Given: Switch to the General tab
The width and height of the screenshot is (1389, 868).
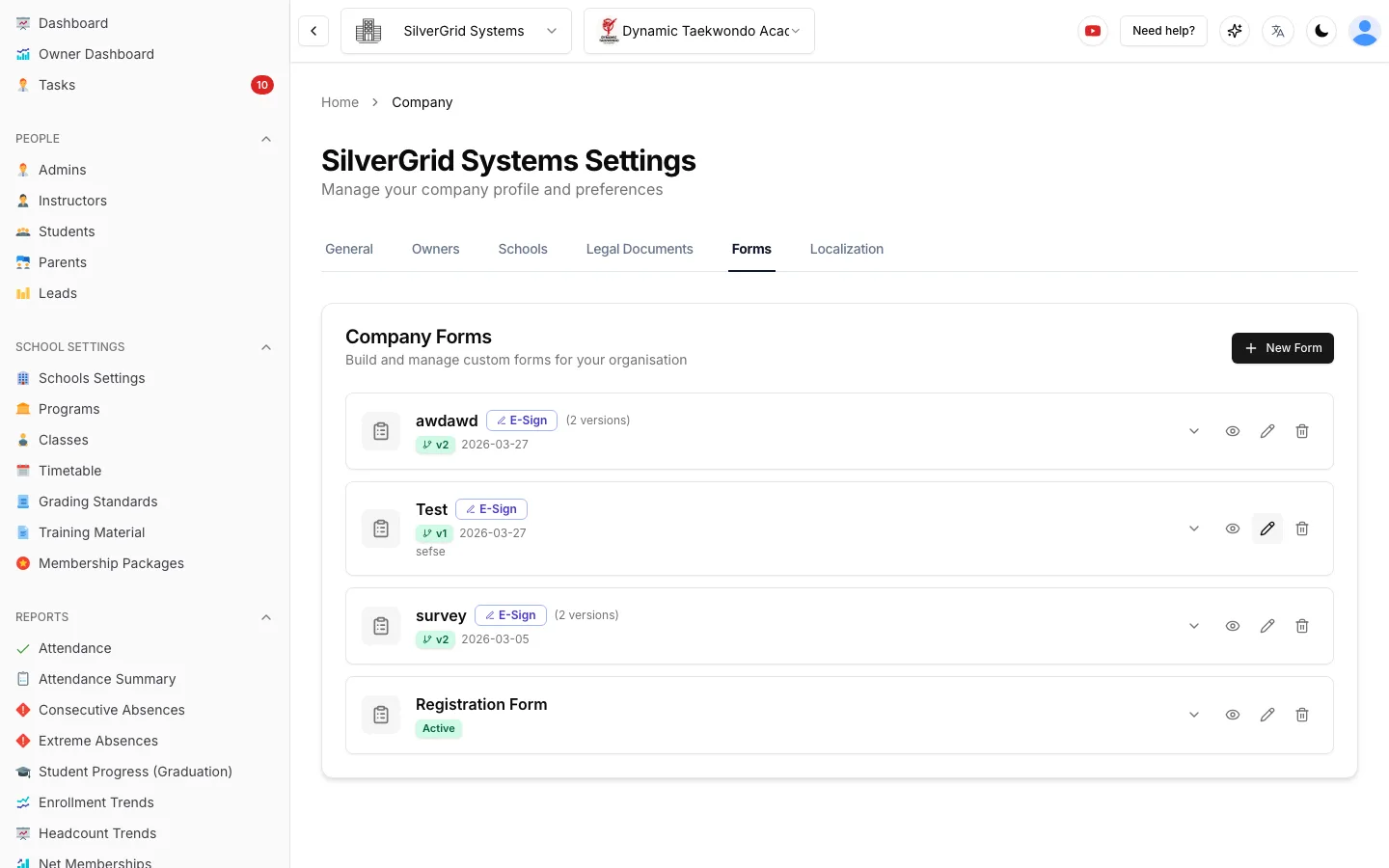Looking at the screenshot, I should [349, 249].
